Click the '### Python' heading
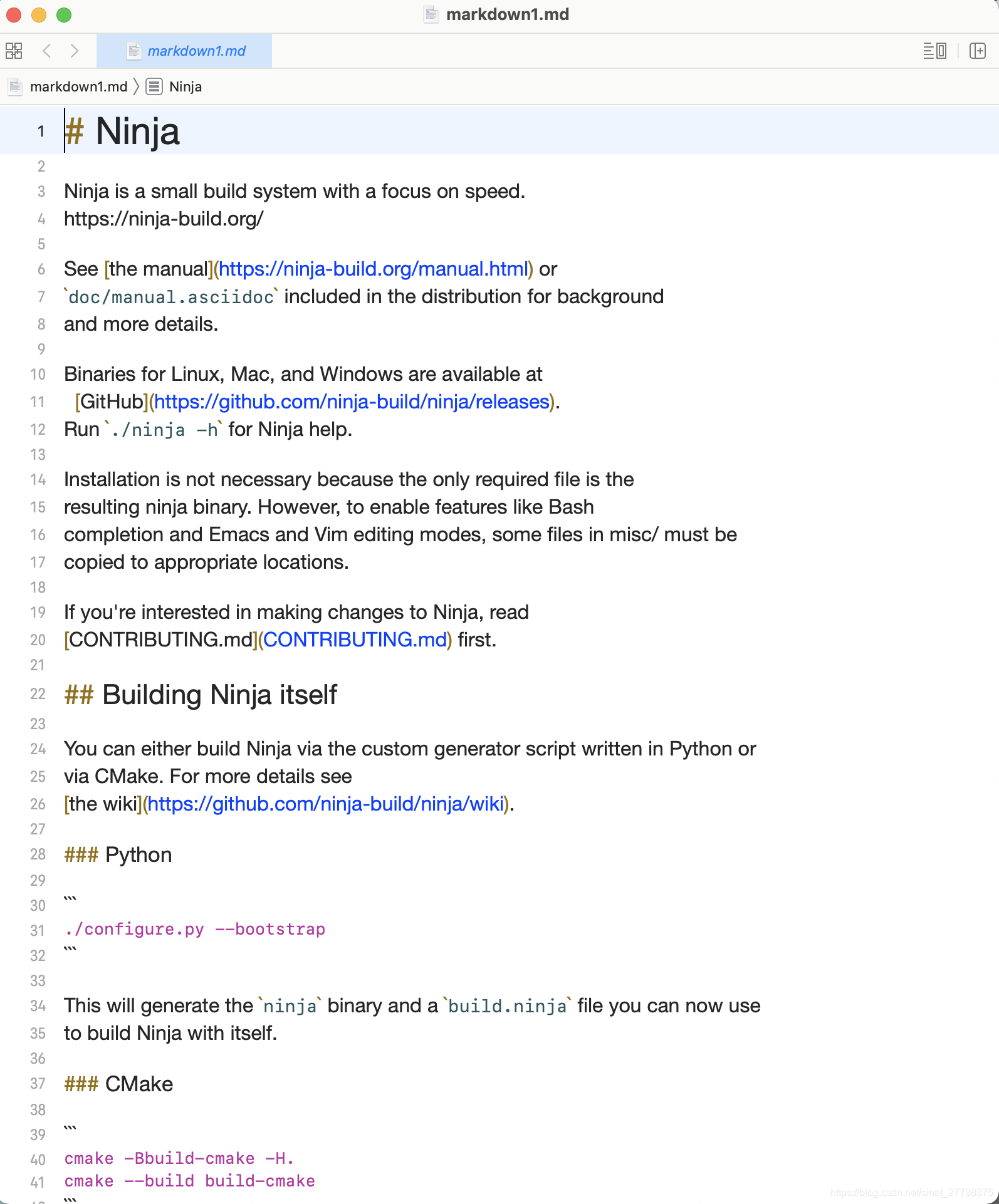 (118, 854)
